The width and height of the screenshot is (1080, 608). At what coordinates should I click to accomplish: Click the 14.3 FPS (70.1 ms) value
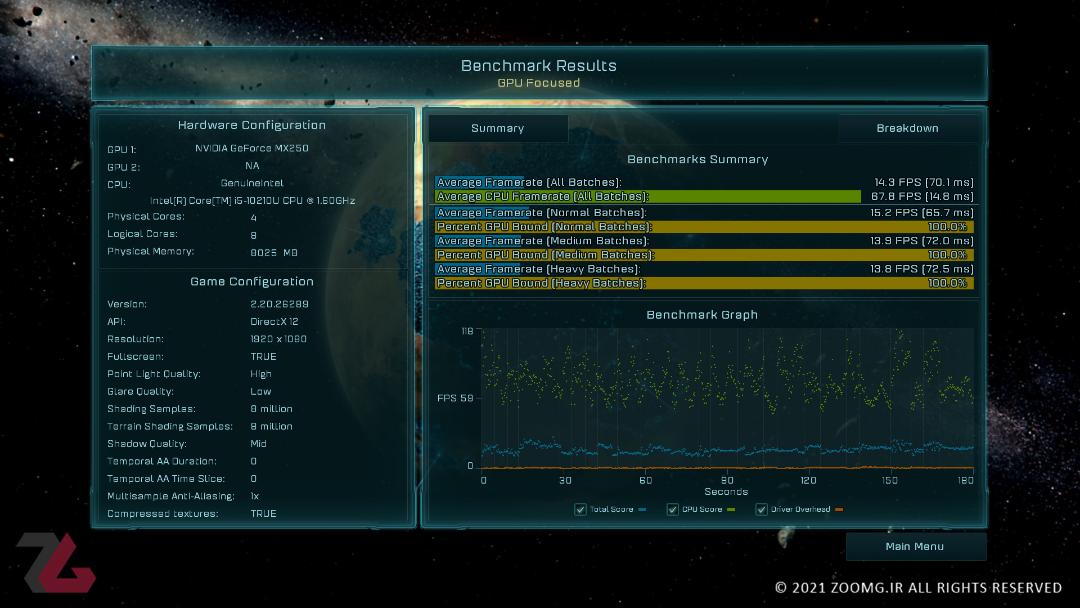point(924,182)
